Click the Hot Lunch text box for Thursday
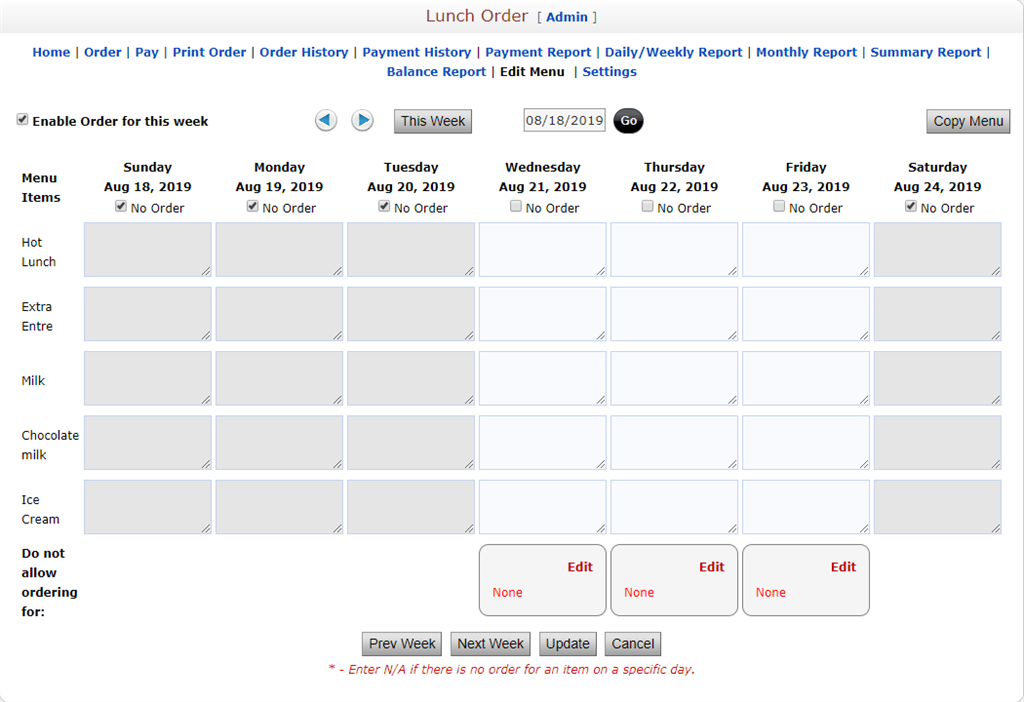 coord(673,251)
